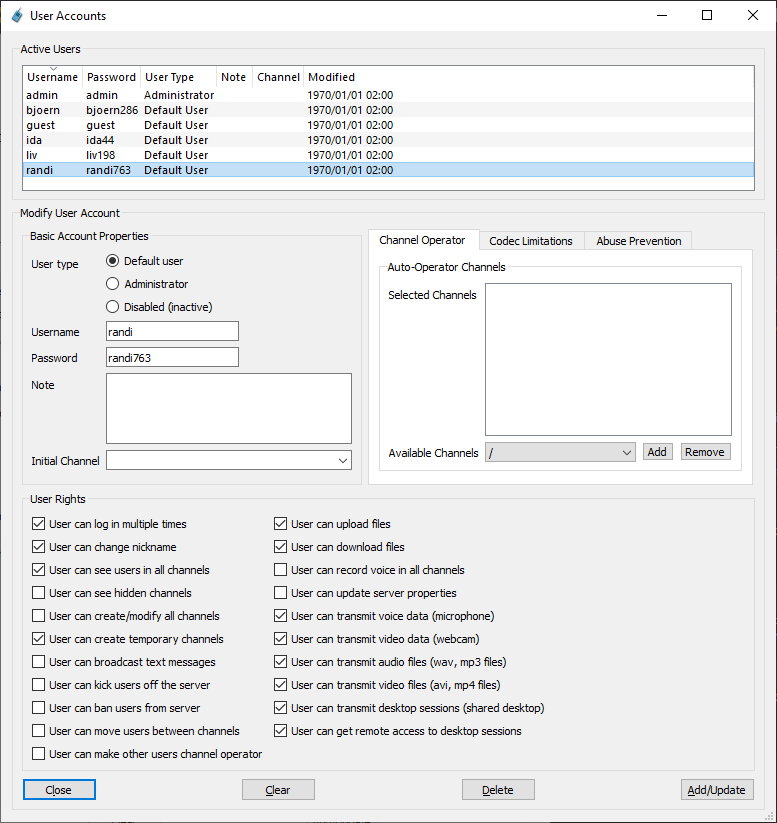777x823 pixels.
Task: Click the Note text area
Action: click(x=228, y=408)
